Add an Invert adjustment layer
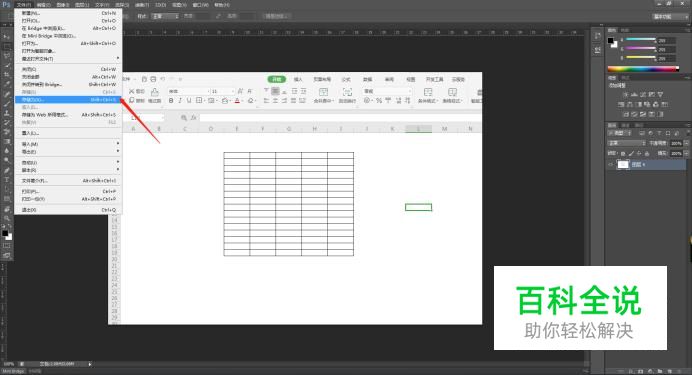Viewport: 692px width, 375px height. (x=625, y=114)
